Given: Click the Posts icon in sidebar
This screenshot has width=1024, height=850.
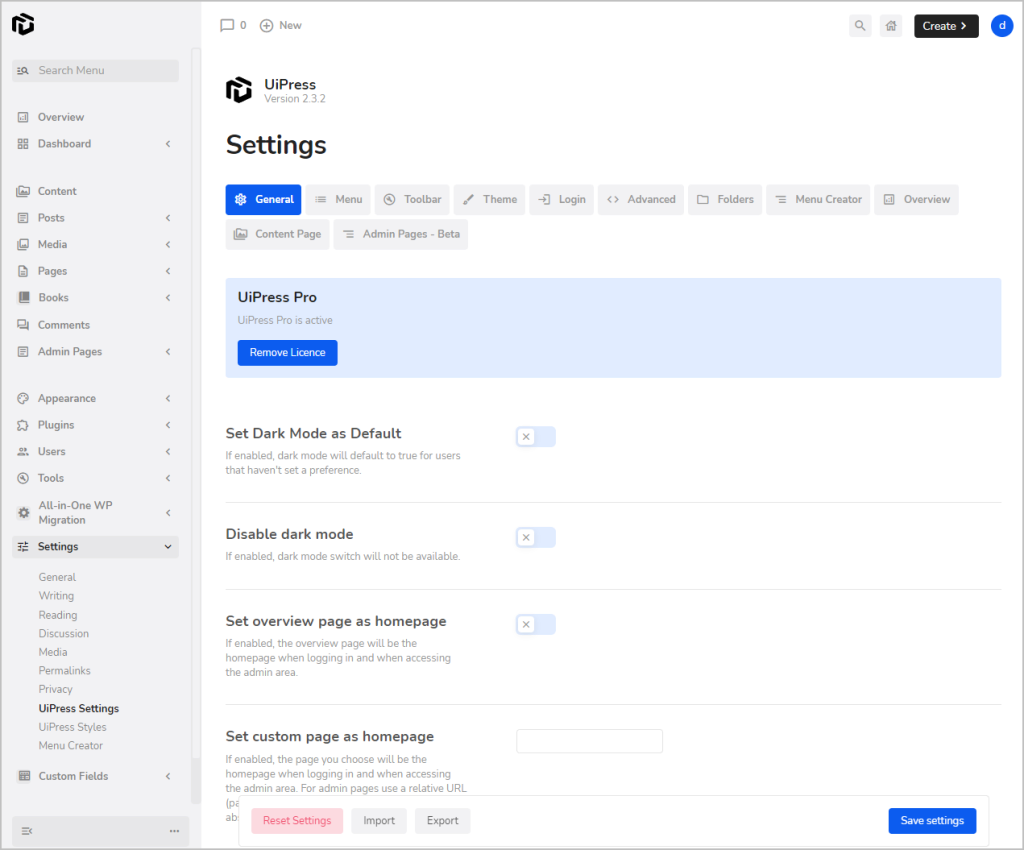Looking at the screenshot, I should (x=23, y=218).
